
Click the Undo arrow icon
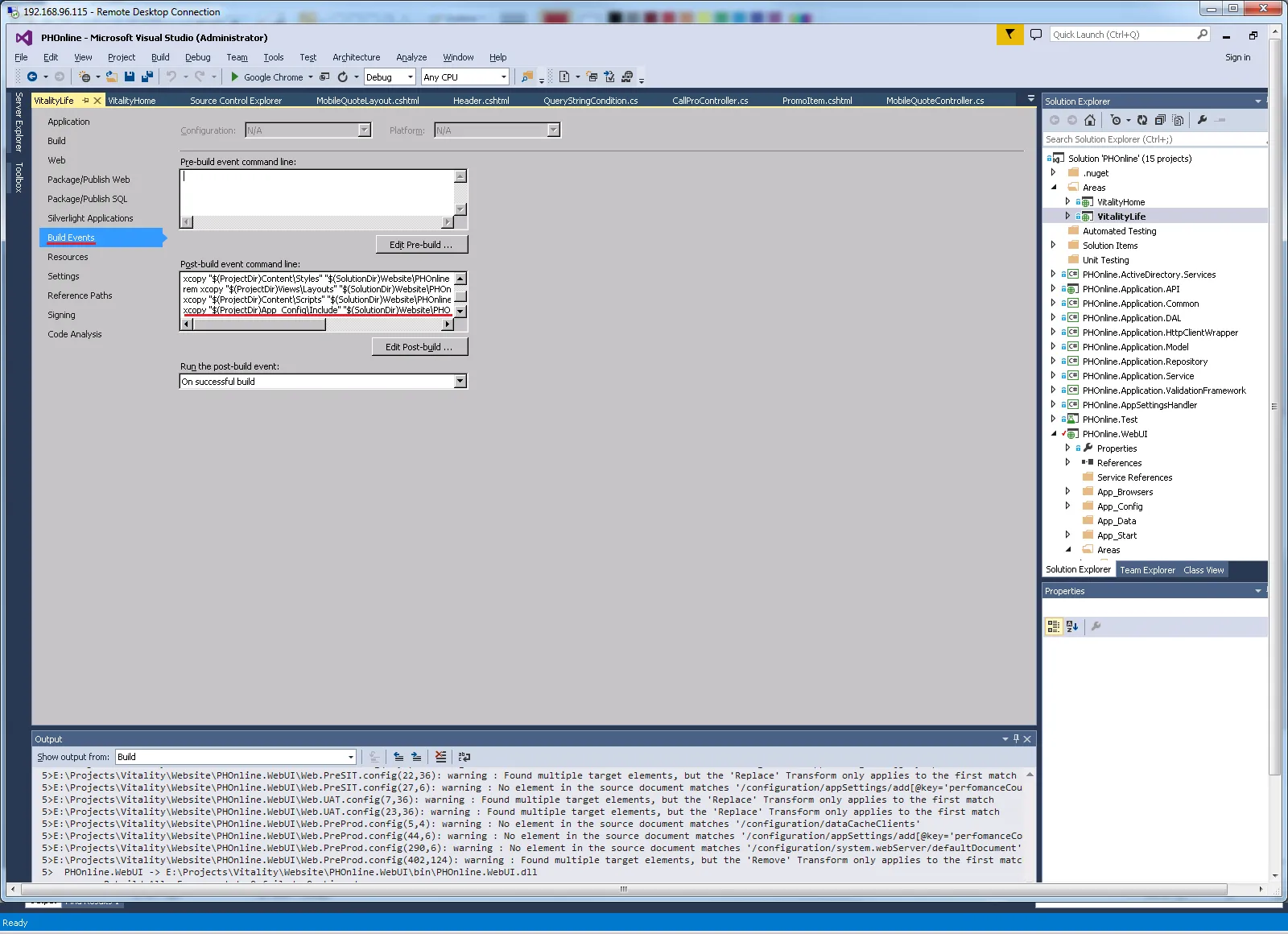coord(171,77)
